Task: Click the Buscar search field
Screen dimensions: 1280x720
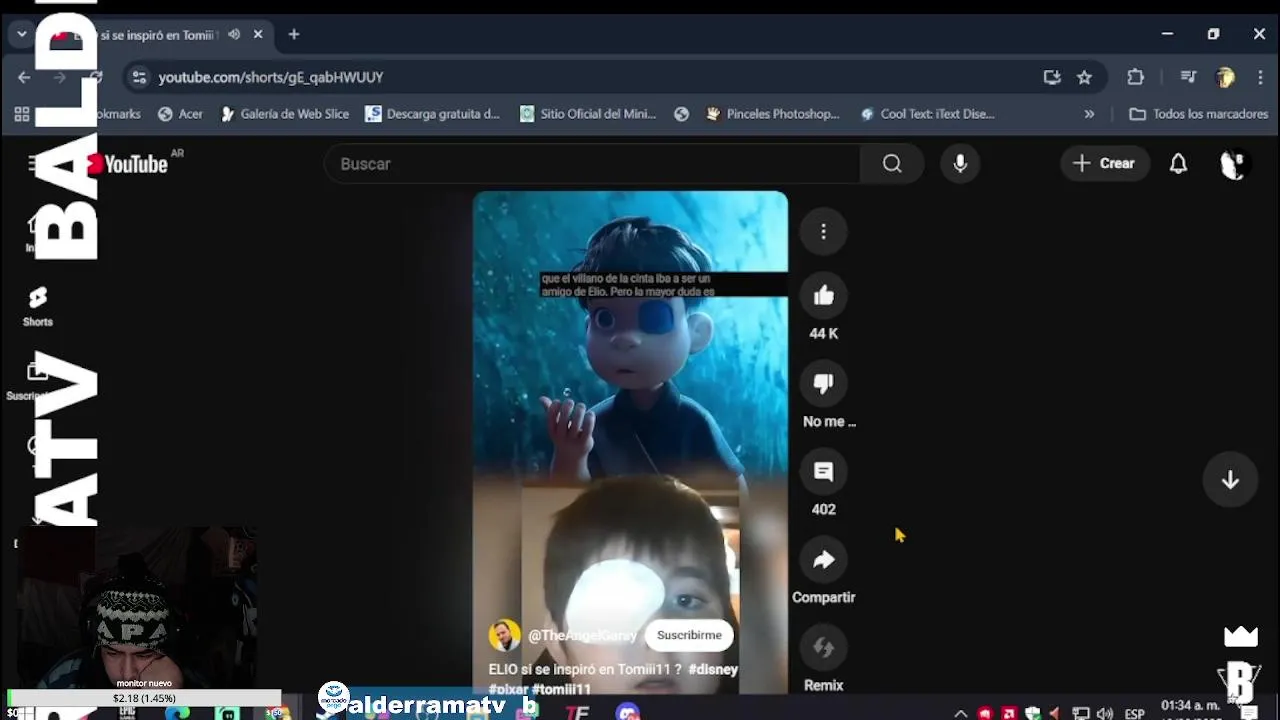Action: (592, 164)
